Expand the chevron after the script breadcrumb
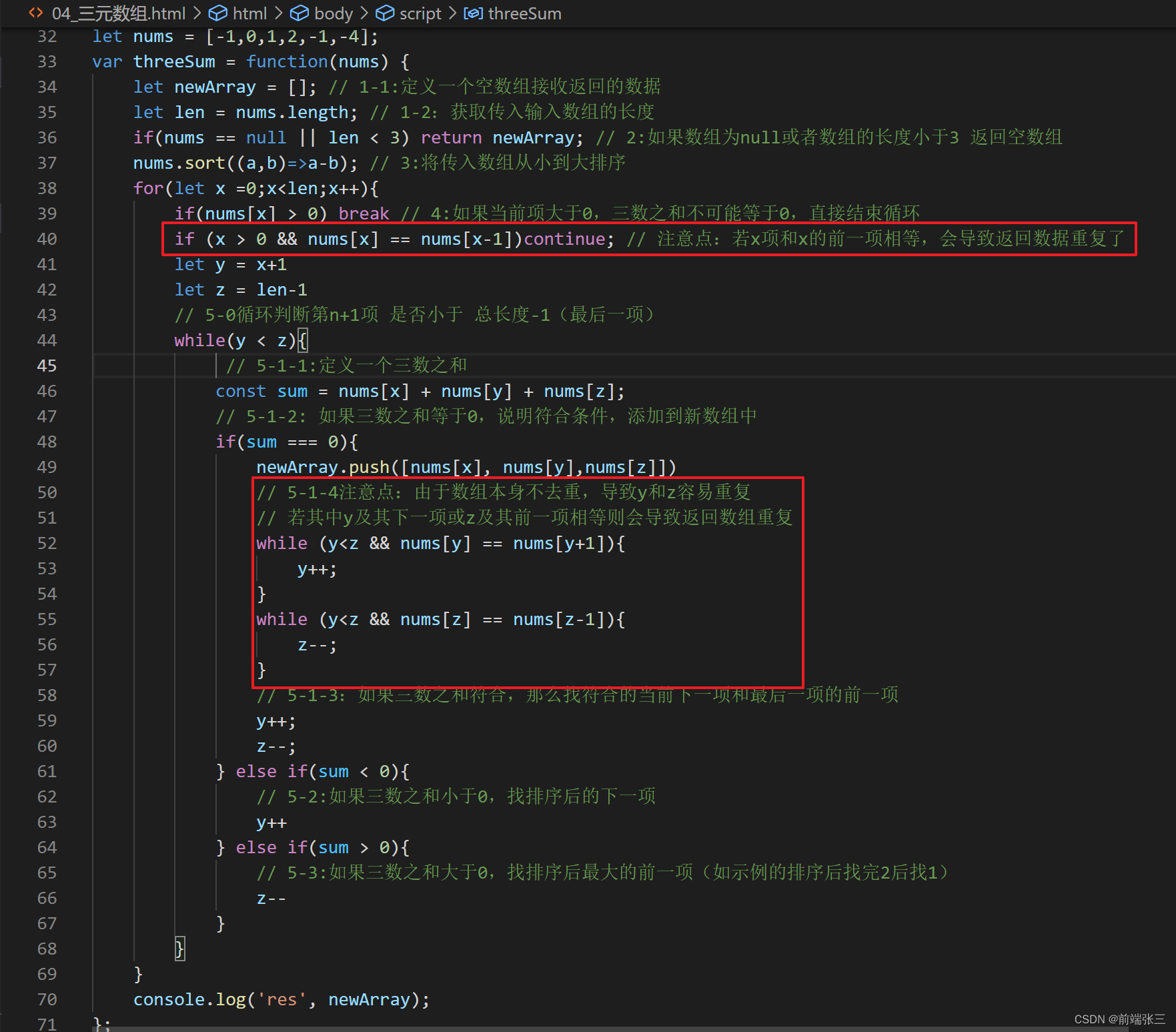This screenshot has height=1032, width=1176. (x=452, y=13)
